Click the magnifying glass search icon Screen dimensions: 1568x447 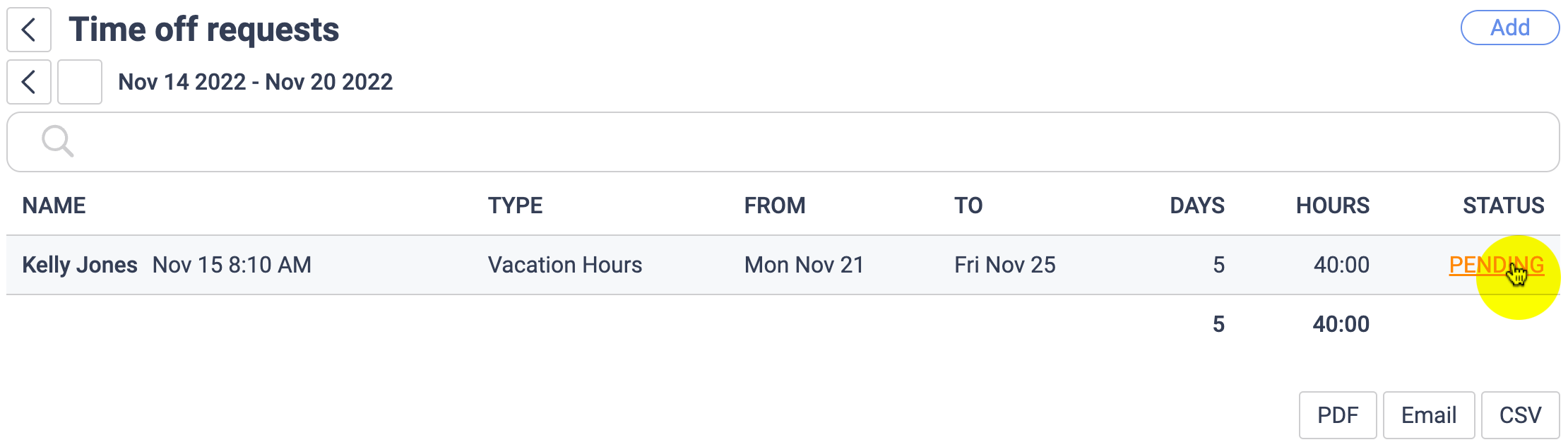pyautogui.click(x=57, y=141)
